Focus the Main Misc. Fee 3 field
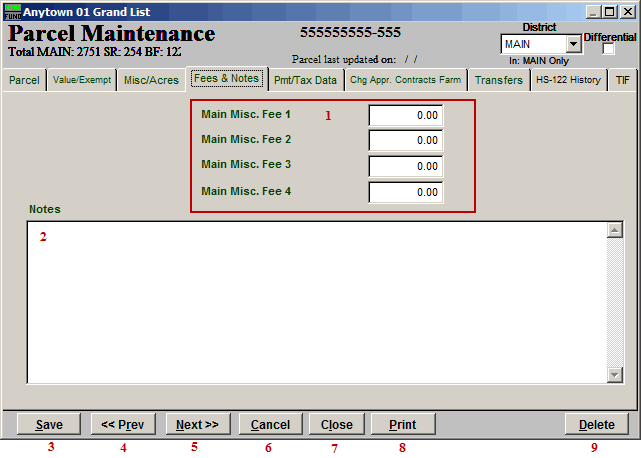This screenshot has height=458, width=641. [405, 166]
